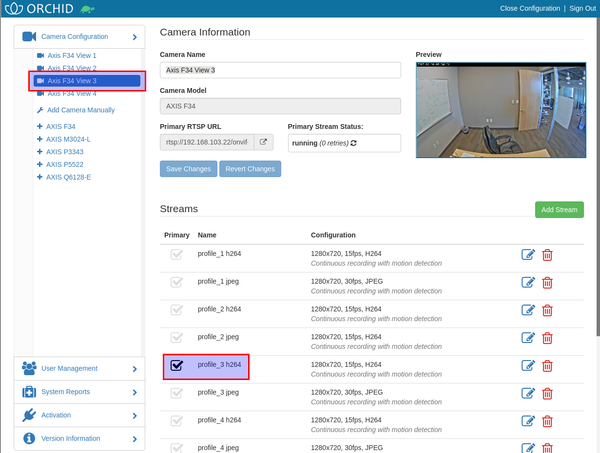Select Axis F34 View 3 camera

click(x=87, y=81)
